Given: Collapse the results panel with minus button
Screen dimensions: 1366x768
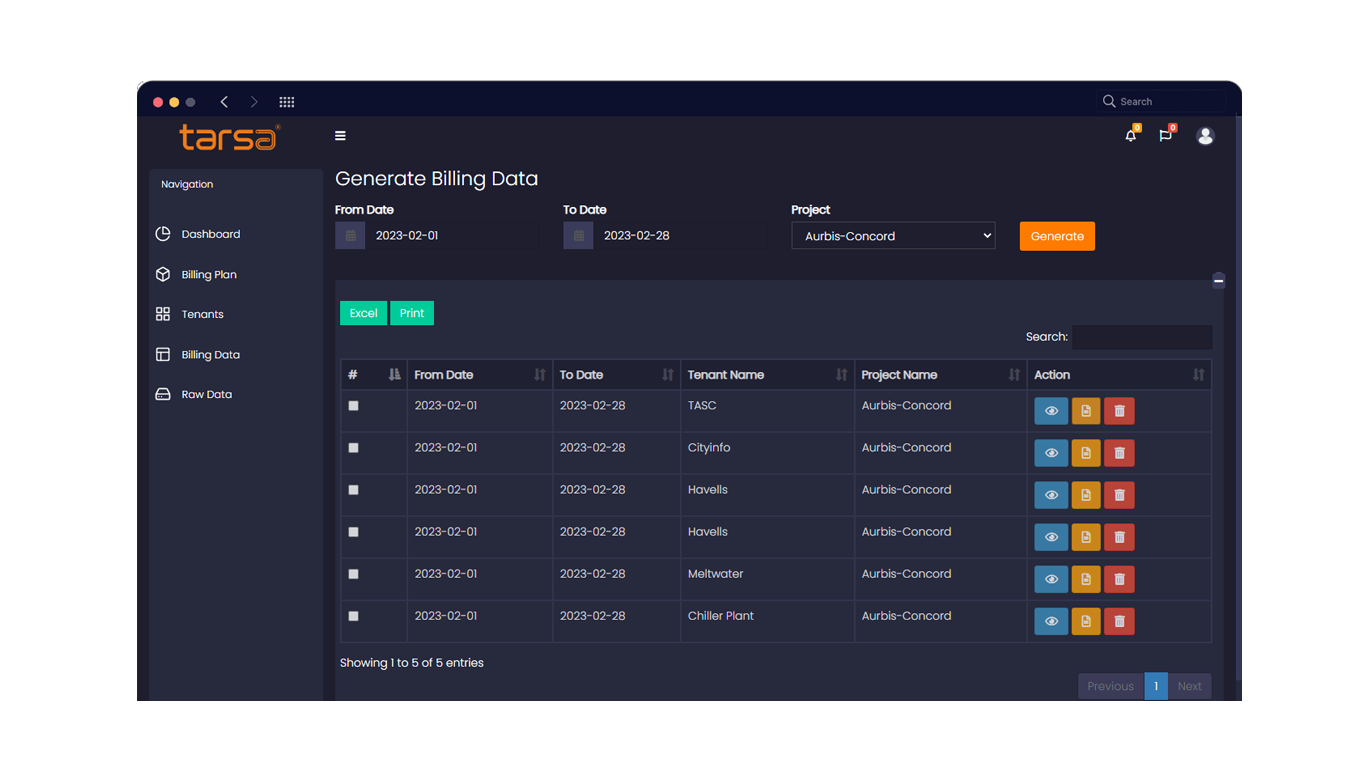Looking at the screenshot, I should (x=1218, y=281).
